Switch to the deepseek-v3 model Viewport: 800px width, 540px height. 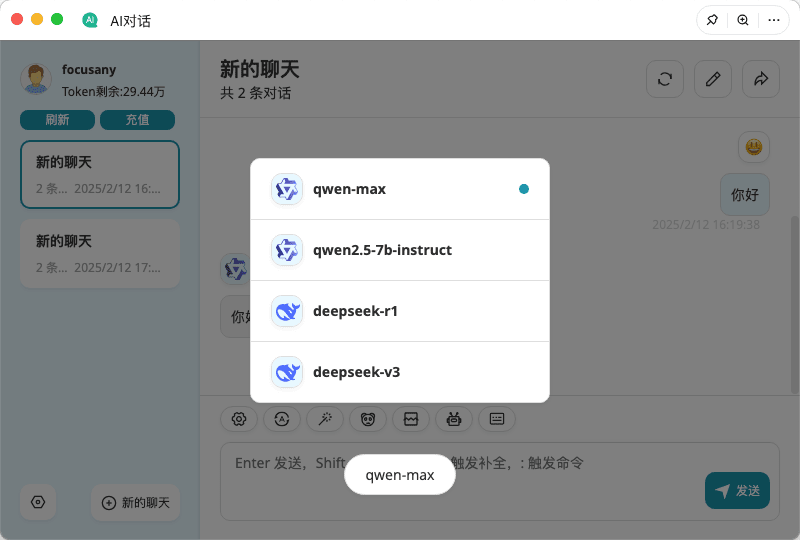[399, 372]
